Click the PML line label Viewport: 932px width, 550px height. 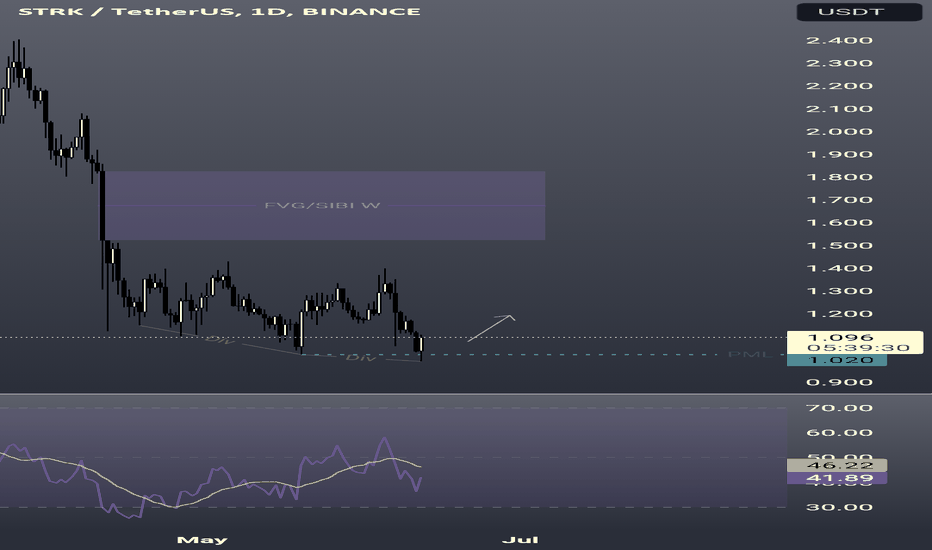pyautogui.click(x=748, y=354)
